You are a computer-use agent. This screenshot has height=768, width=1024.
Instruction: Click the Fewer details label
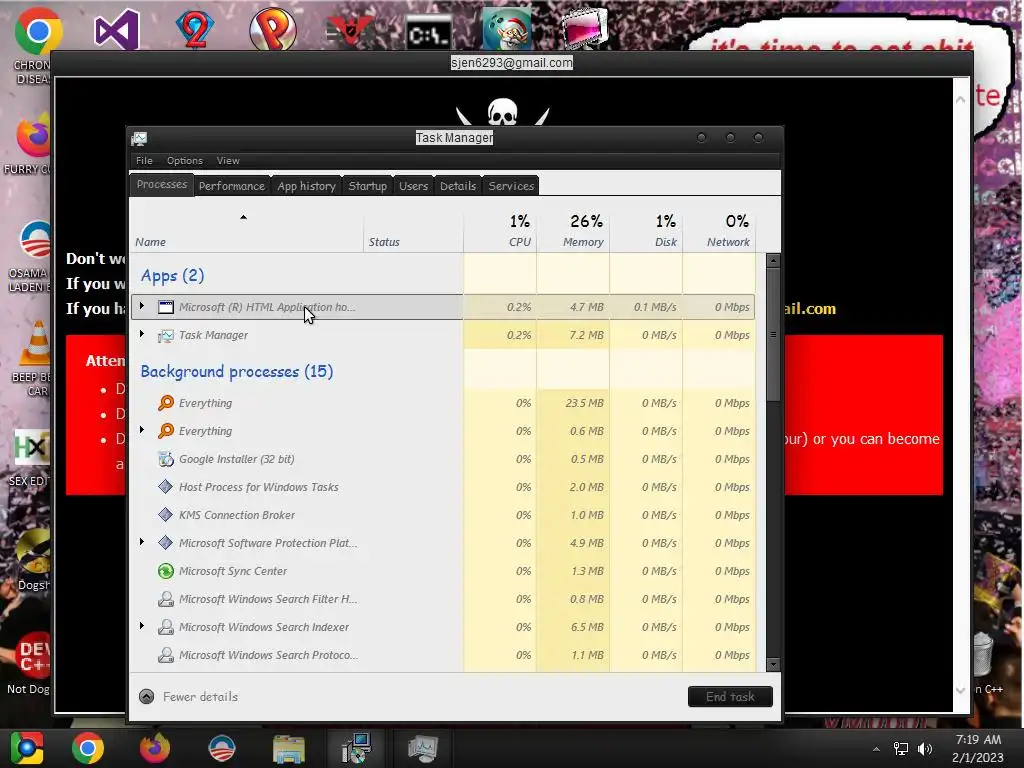tap(200, 697)
